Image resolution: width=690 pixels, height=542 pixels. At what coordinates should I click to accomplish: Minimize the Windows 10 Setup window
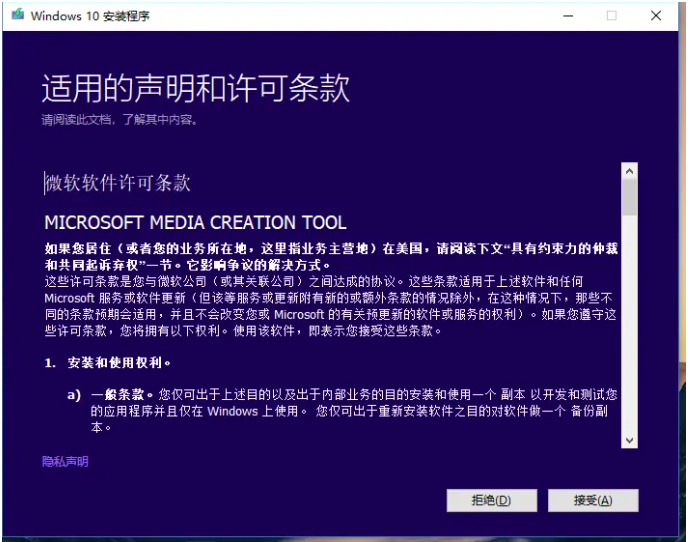[568, 16]
